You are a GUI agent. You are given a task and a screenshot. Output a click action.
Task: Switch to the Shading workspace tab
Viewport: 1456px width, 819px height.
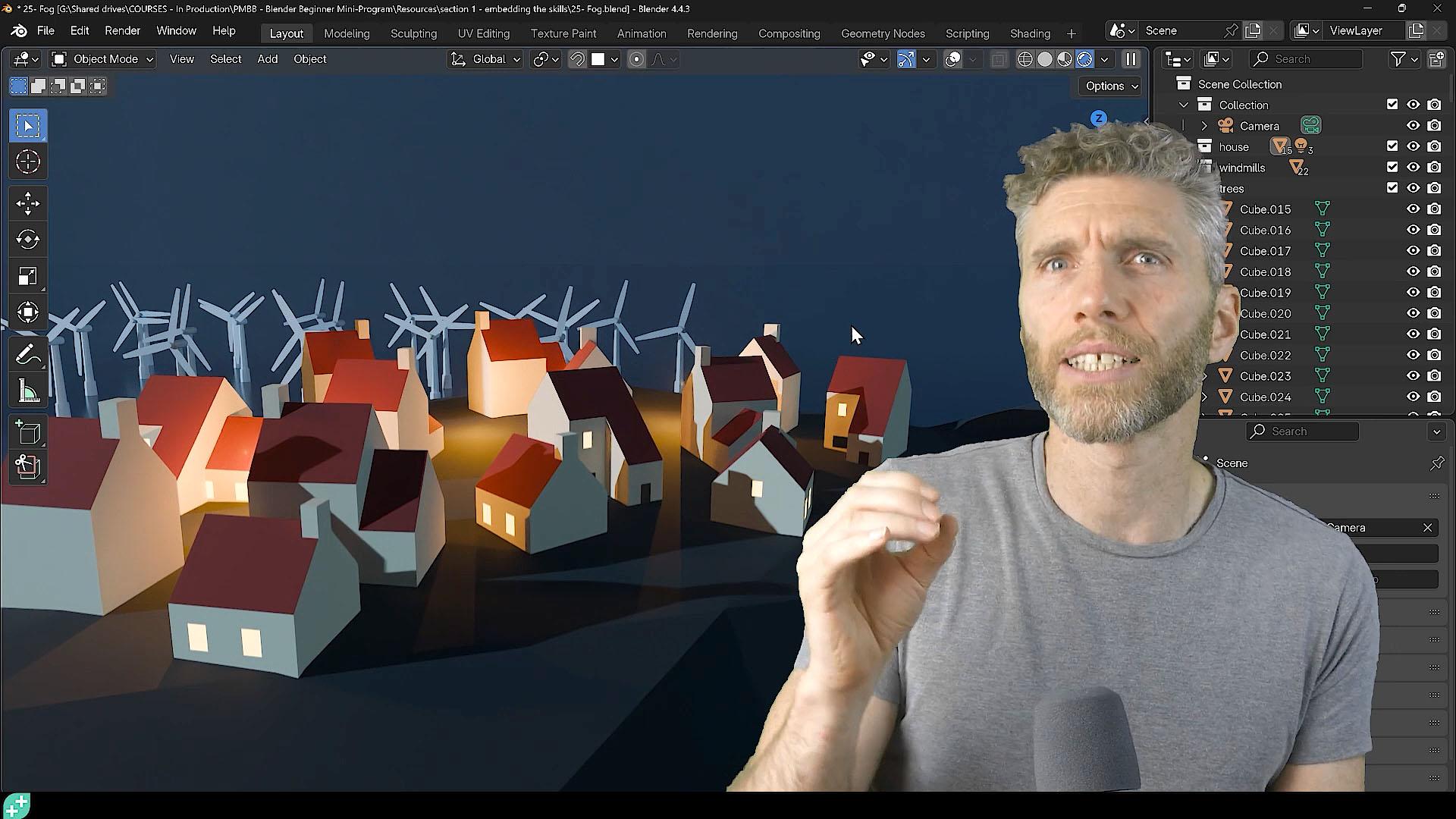pos(1030,33)
